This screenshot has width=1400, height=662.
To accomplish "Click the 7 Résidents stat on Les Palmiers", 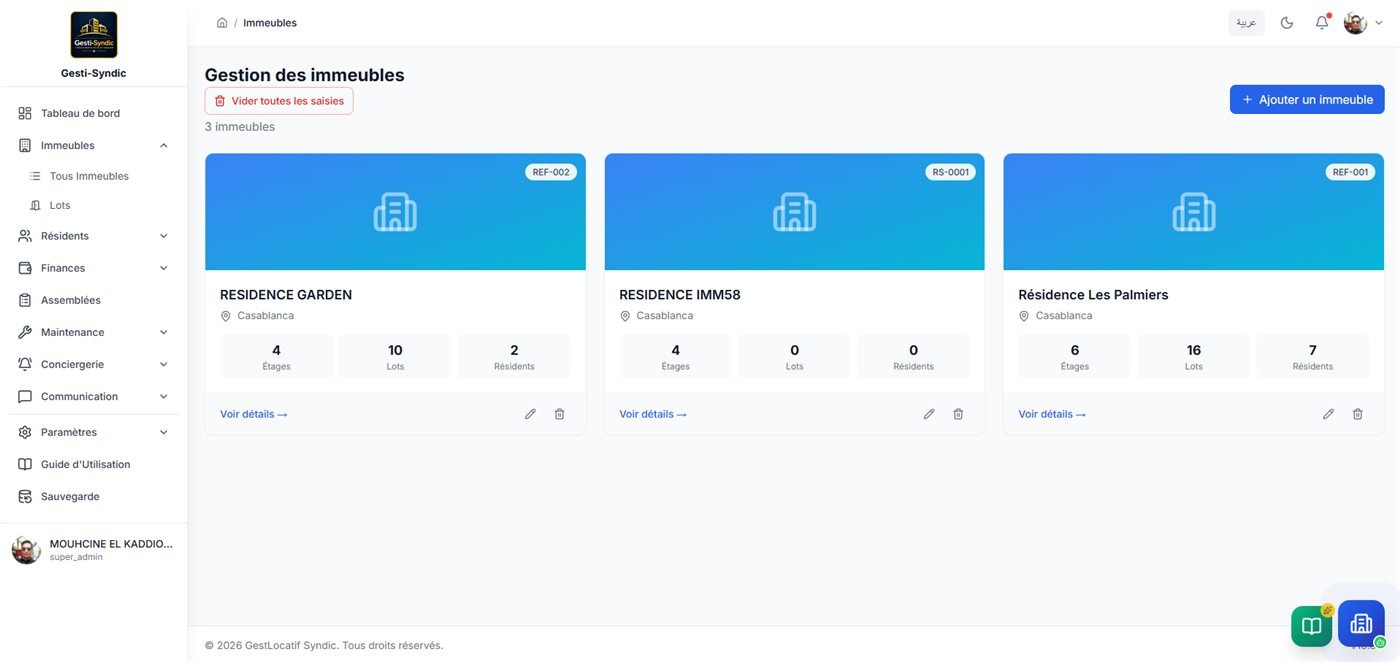I will pos(1313,356).
